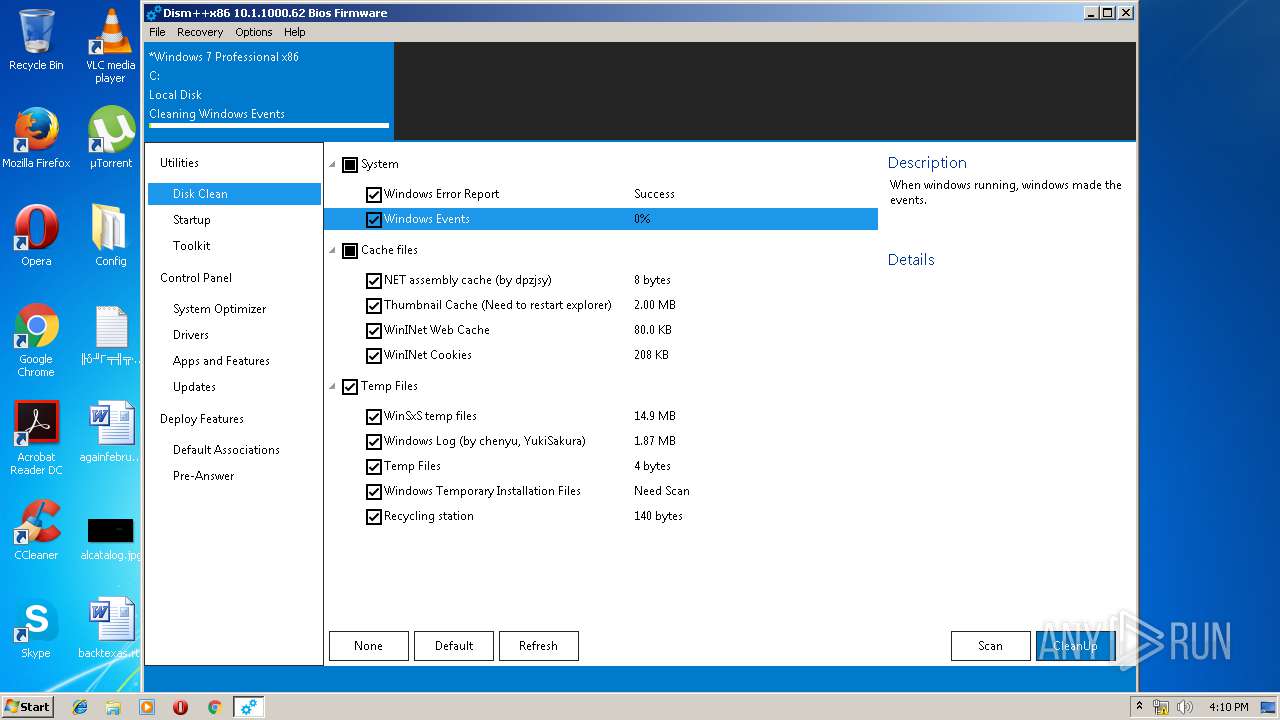The width and height of the screenshot is (1280, 720).
Task: Launch CCleaner from the desktop
Action: pyautogui.click(x=36, y=530)
